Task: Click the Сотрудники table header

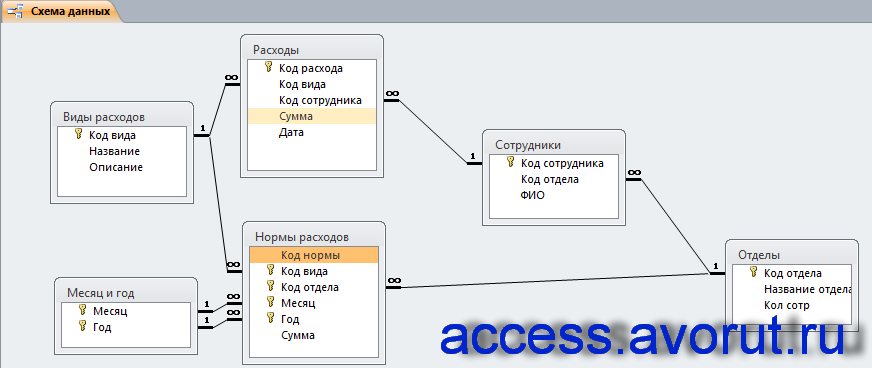Action: pos(554,145)
